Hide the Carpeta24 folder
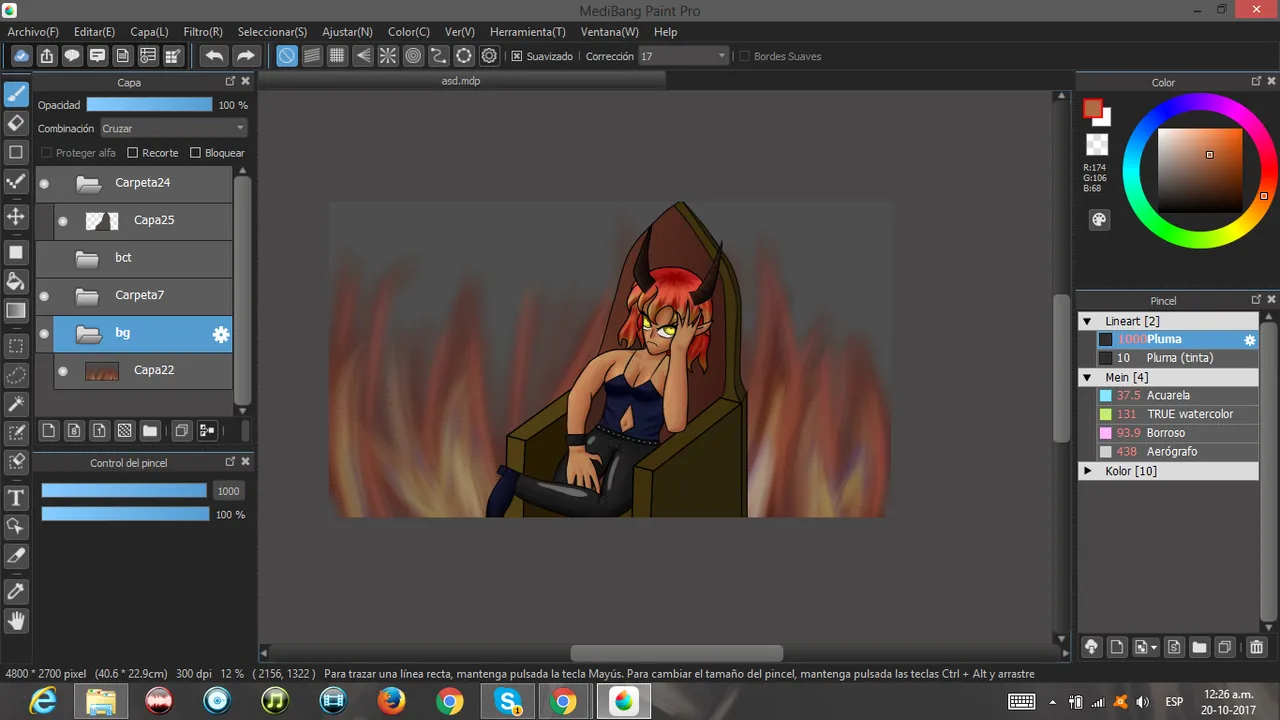This screenshot has height=720, width=1280. click(x=44, y=183)
